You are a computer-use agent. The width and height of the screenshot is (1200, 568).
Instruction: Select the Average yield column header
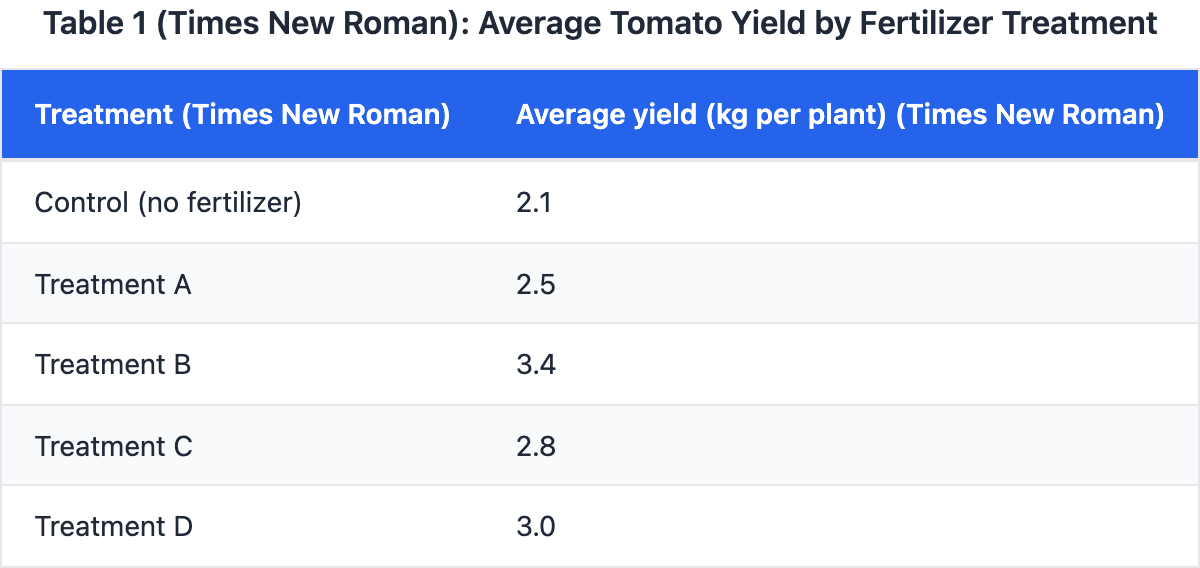(x=839, y=115)
